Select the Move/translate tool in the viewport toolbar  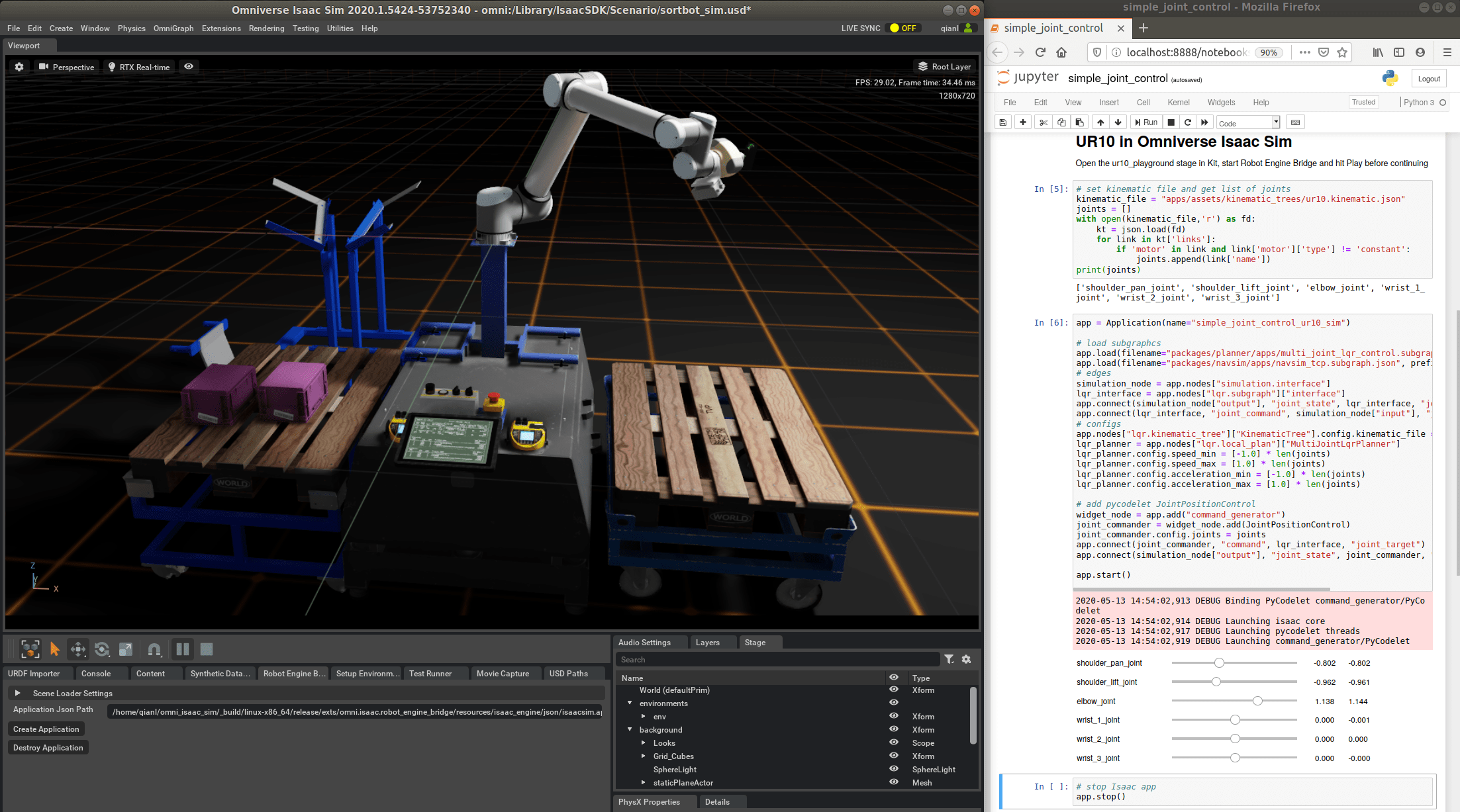click(x=77, y=649)
